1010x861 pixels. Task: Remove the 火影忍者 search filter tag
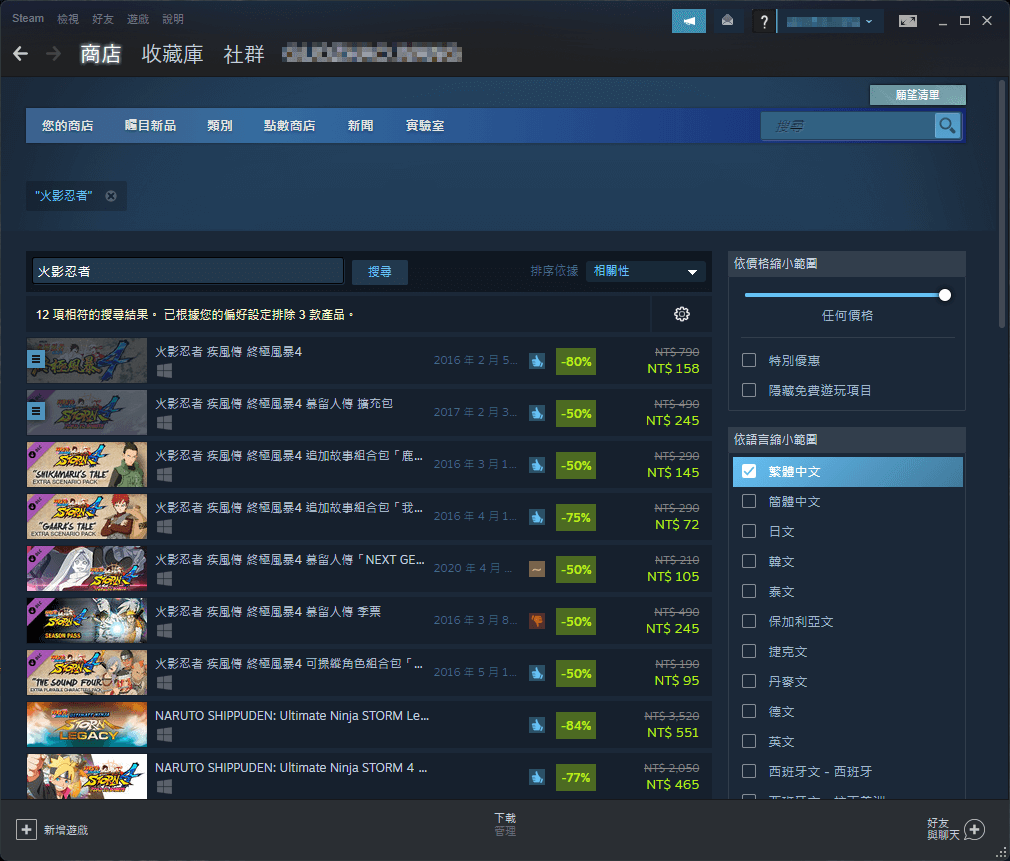point(111,196)
